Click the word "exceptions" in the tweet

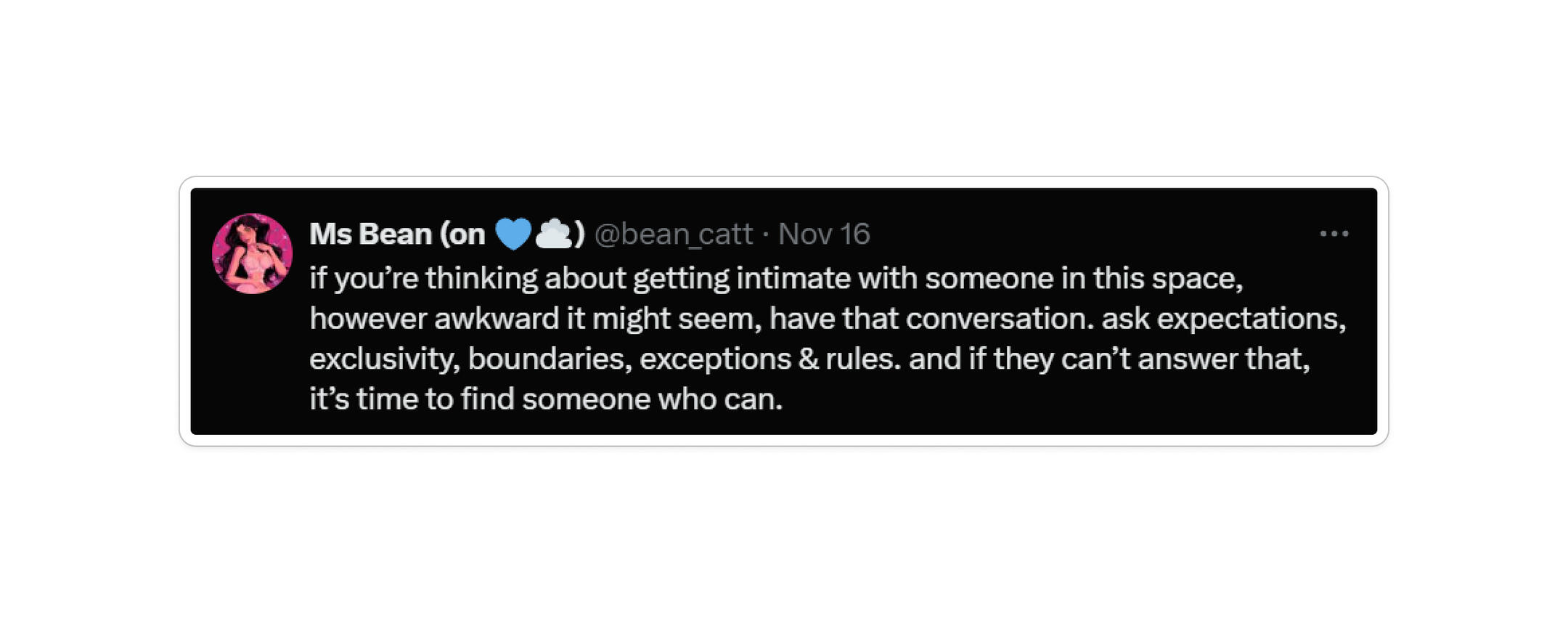715,359
